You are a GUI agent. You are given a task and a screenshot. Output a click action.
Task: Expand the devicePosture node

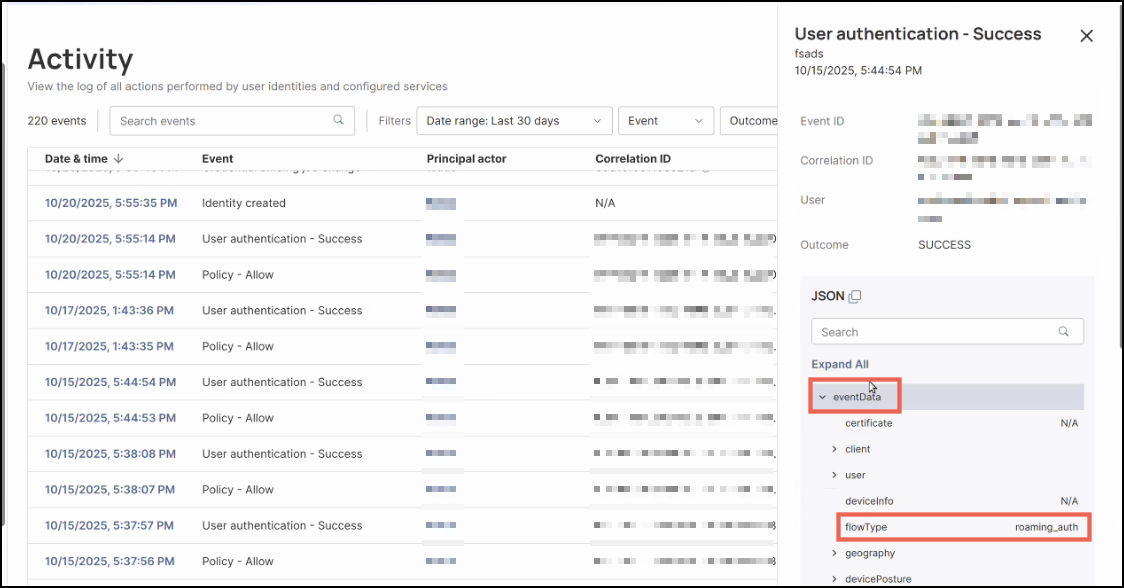[835, 579]
